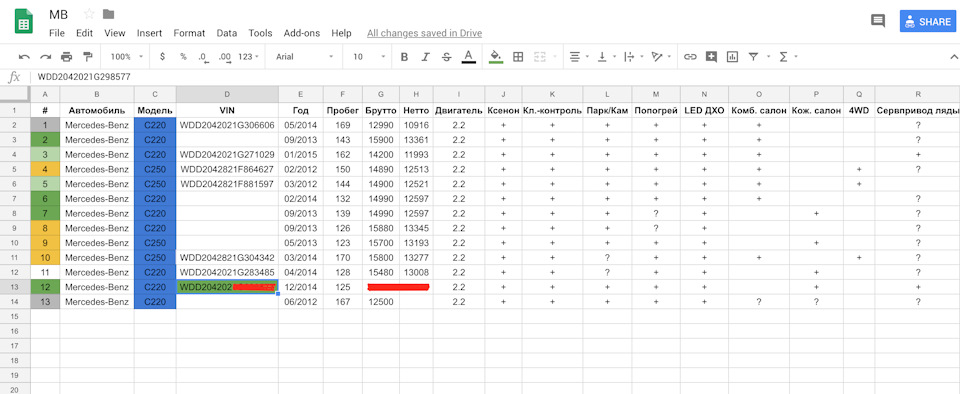
Task: Click the Undo arrow icon
Action: [x=24, y=57]
